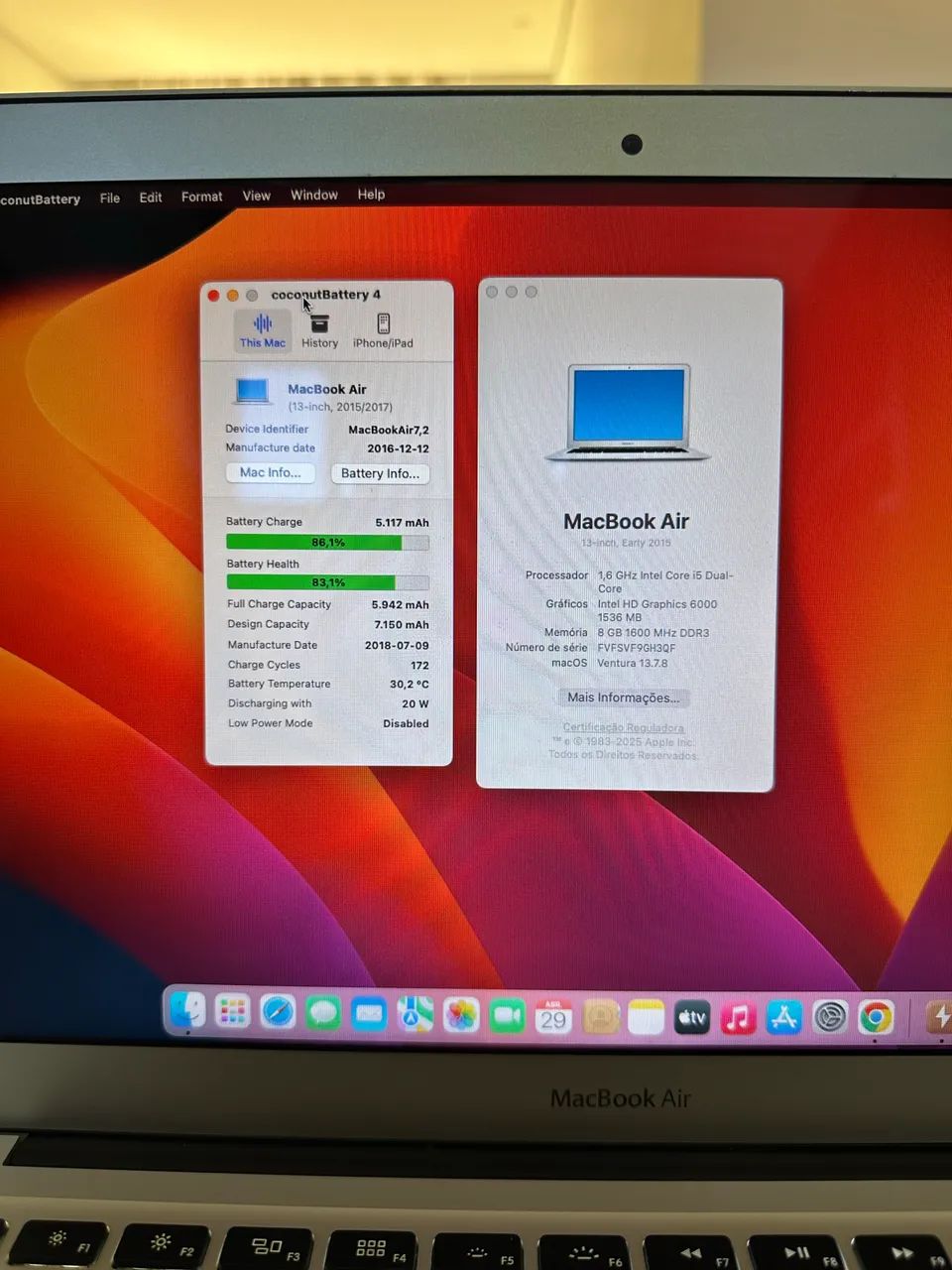Click the Battery Health 83,1% progress bar
The width and height of the screenshot is (952, 1270).
click(327, 582)
